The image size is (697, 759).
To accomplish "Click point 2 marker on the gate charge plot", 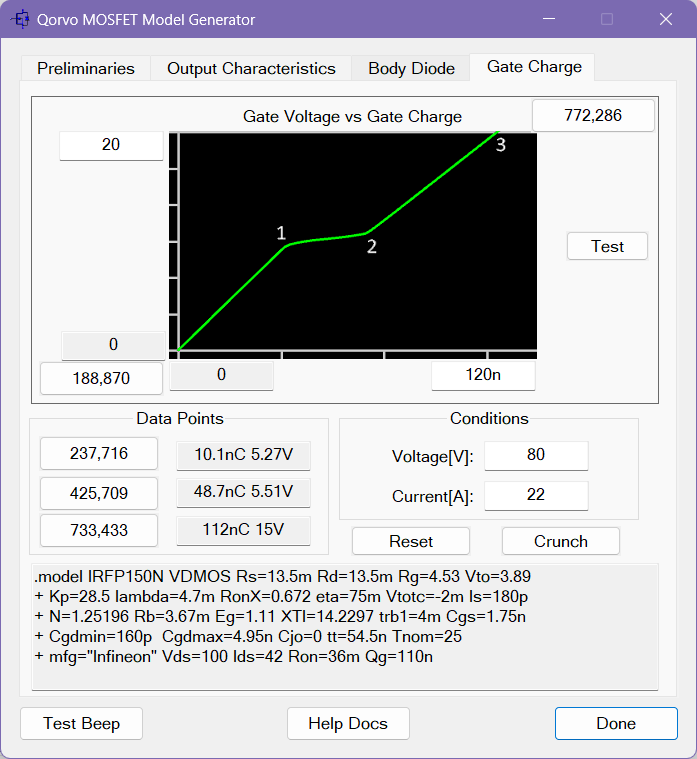I will point(368,234).
